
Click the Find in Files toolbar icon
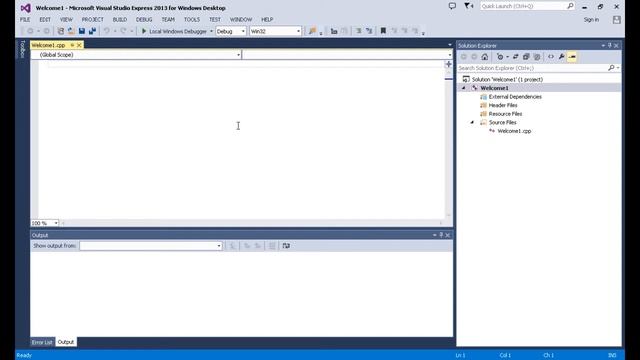click(x=312, y=31)
